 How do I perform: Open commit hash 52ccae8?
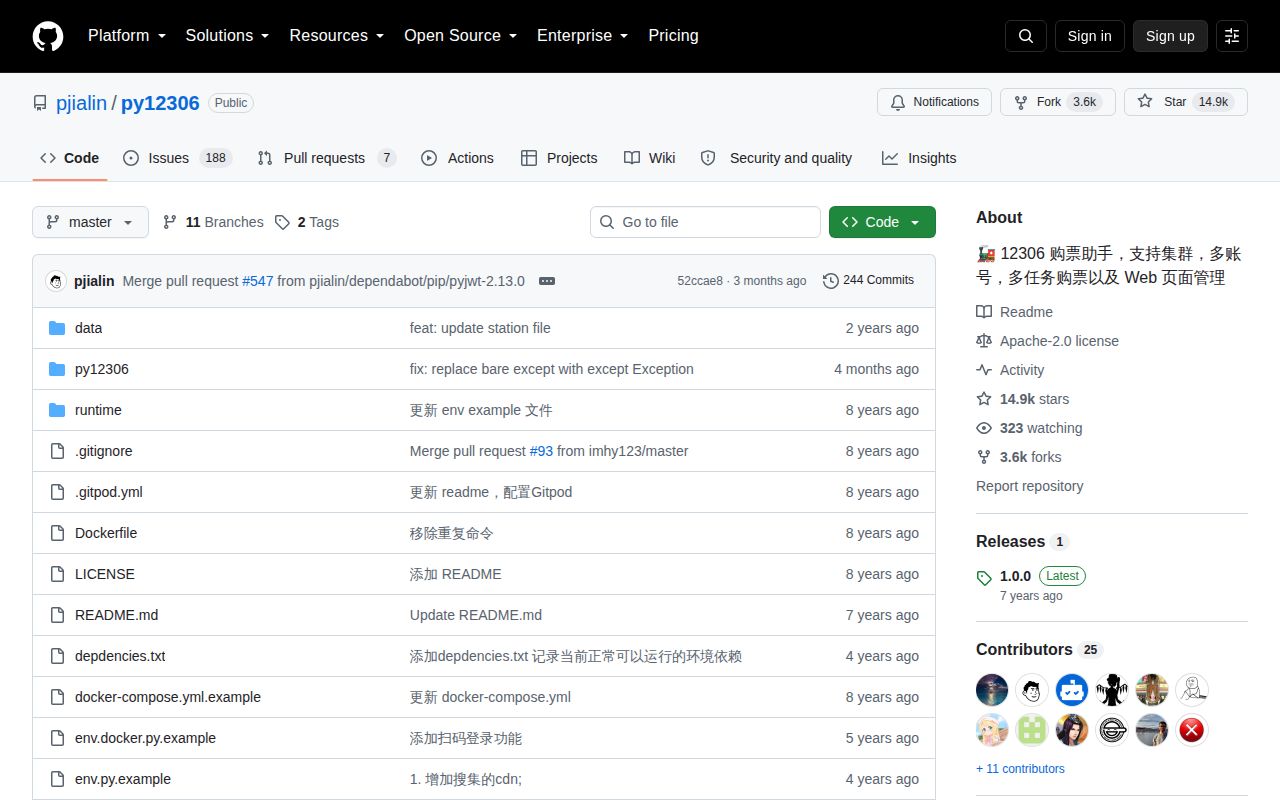[700, 281]
